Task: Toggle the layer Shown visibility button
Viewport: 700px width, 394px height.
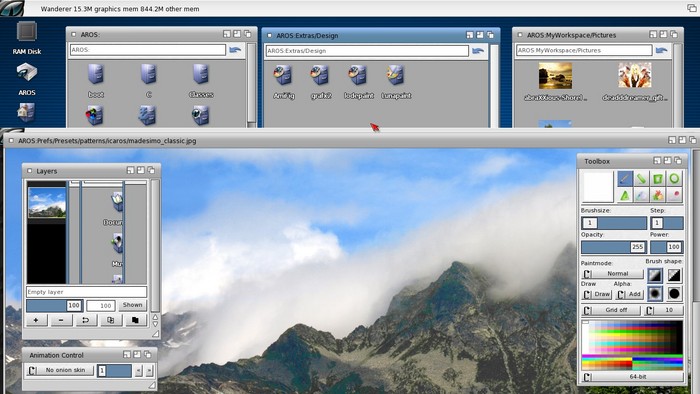Action: pos(133,305)
